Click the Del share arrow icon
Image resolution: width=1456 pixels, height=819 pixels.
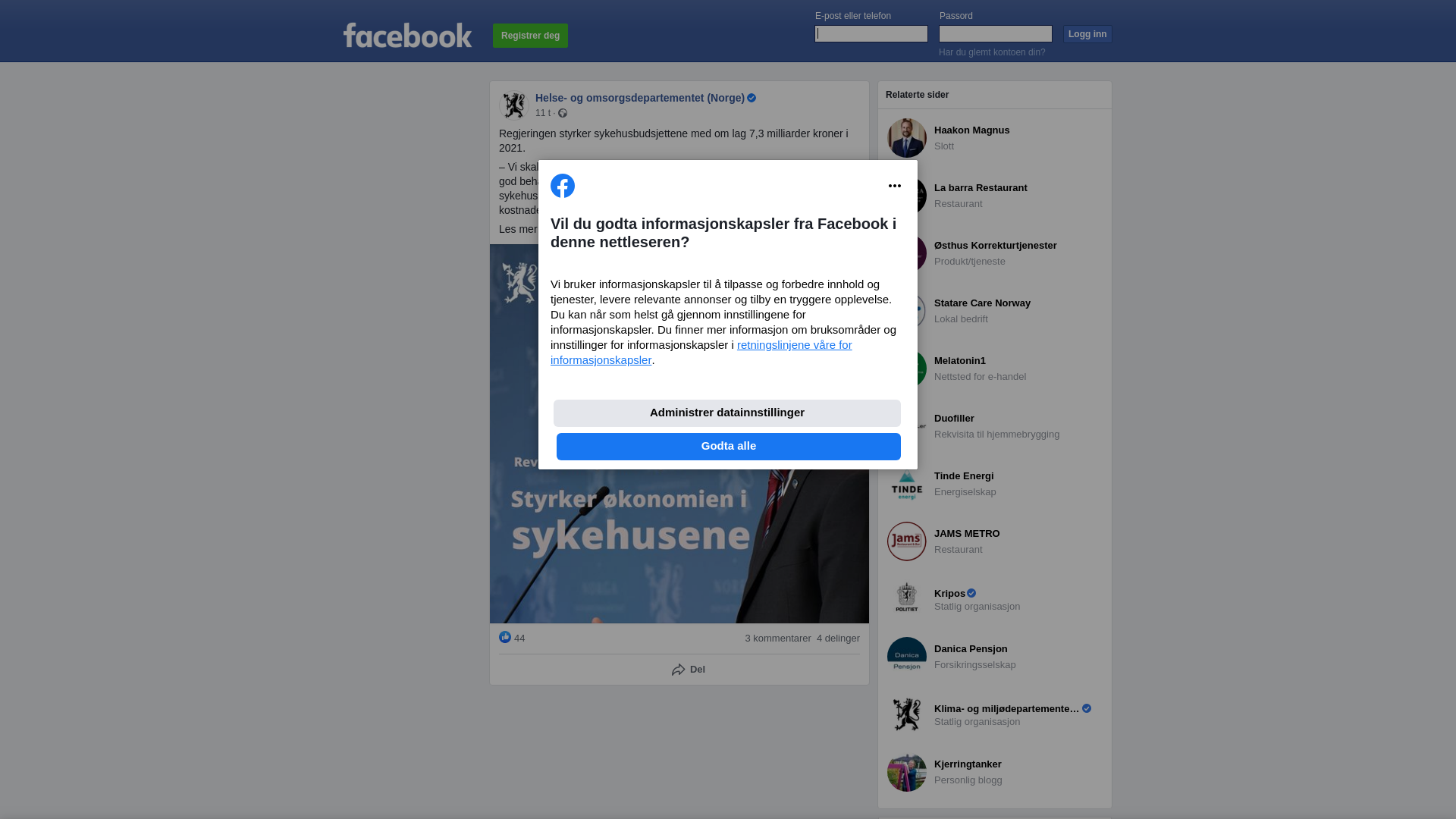tap(679, 670)
